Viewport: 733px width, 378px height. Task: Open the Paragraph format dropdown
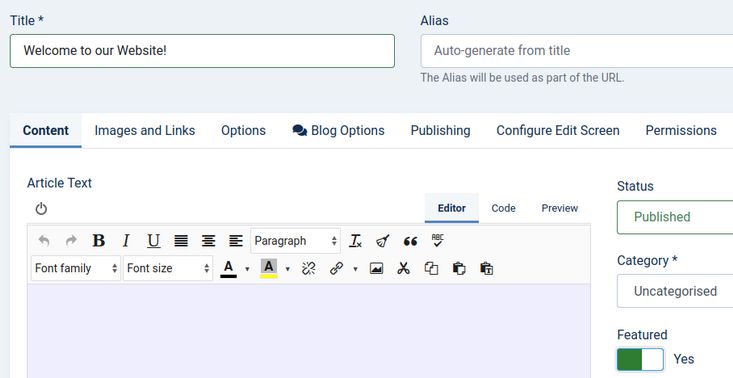coord(295,241)
